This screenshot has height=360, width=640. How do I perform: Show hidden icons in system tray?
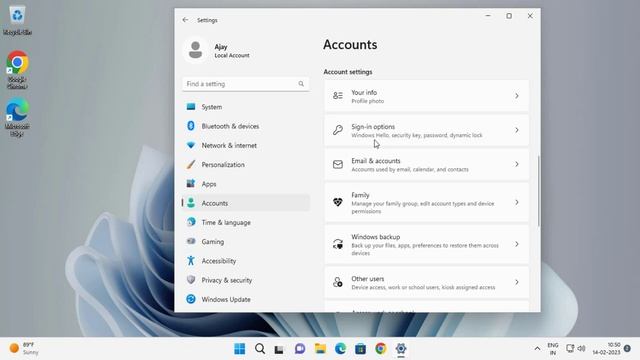(537, 349)
